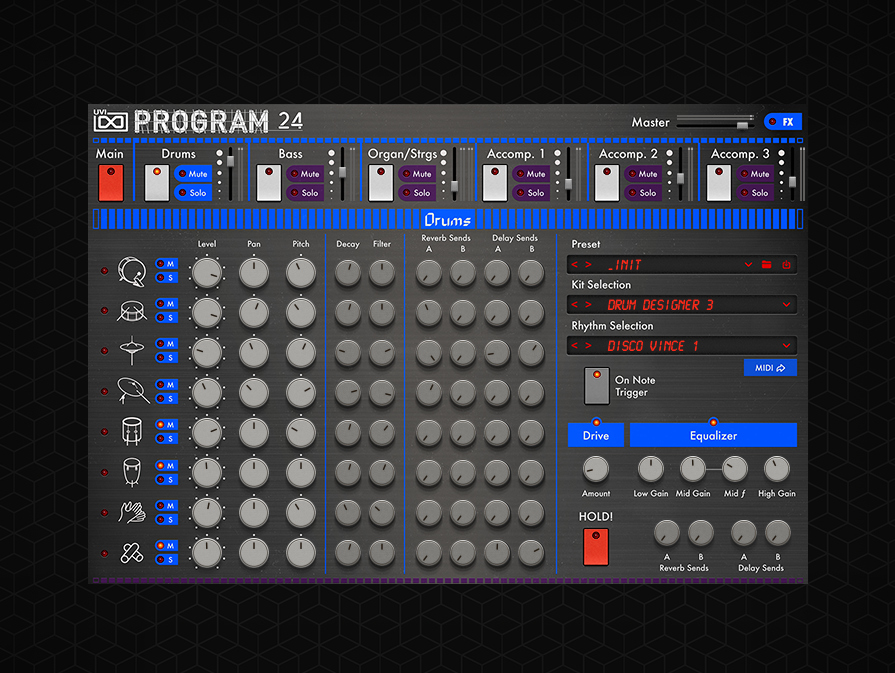Viewport: 895px width, 673px height.
Task: Open the Rhythm Selection dropdown chevron
Action: 787,346
